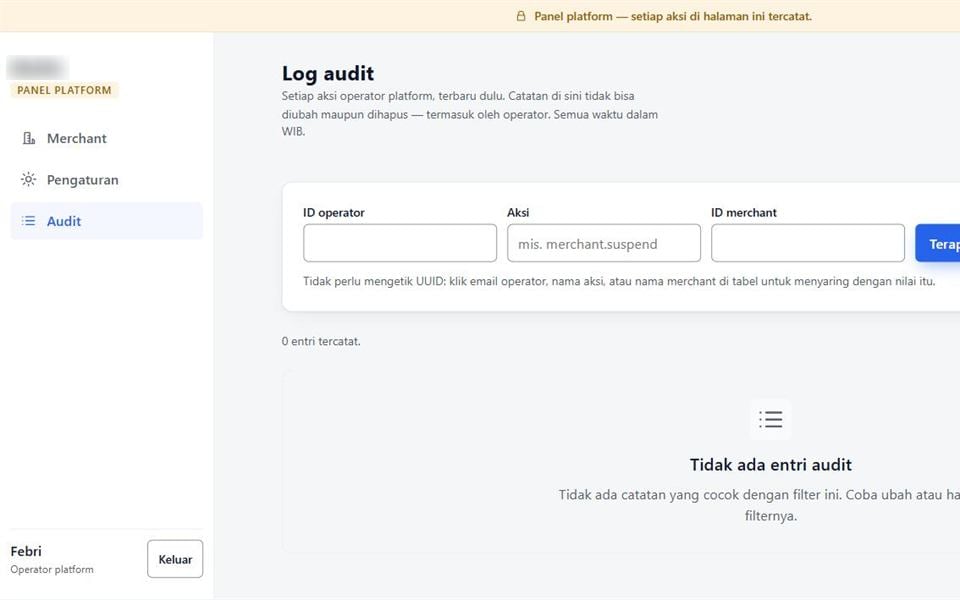The height and width of the screenshot is (600, 960).
Task: Click the 'Operator platform' role text
Action: pos(52,569)
